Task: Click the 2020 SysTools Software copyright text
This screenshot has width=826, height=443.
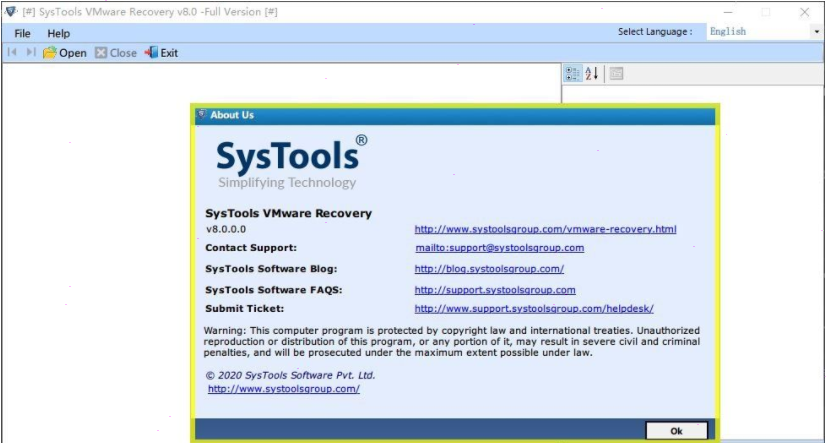Action: [290, 376]
